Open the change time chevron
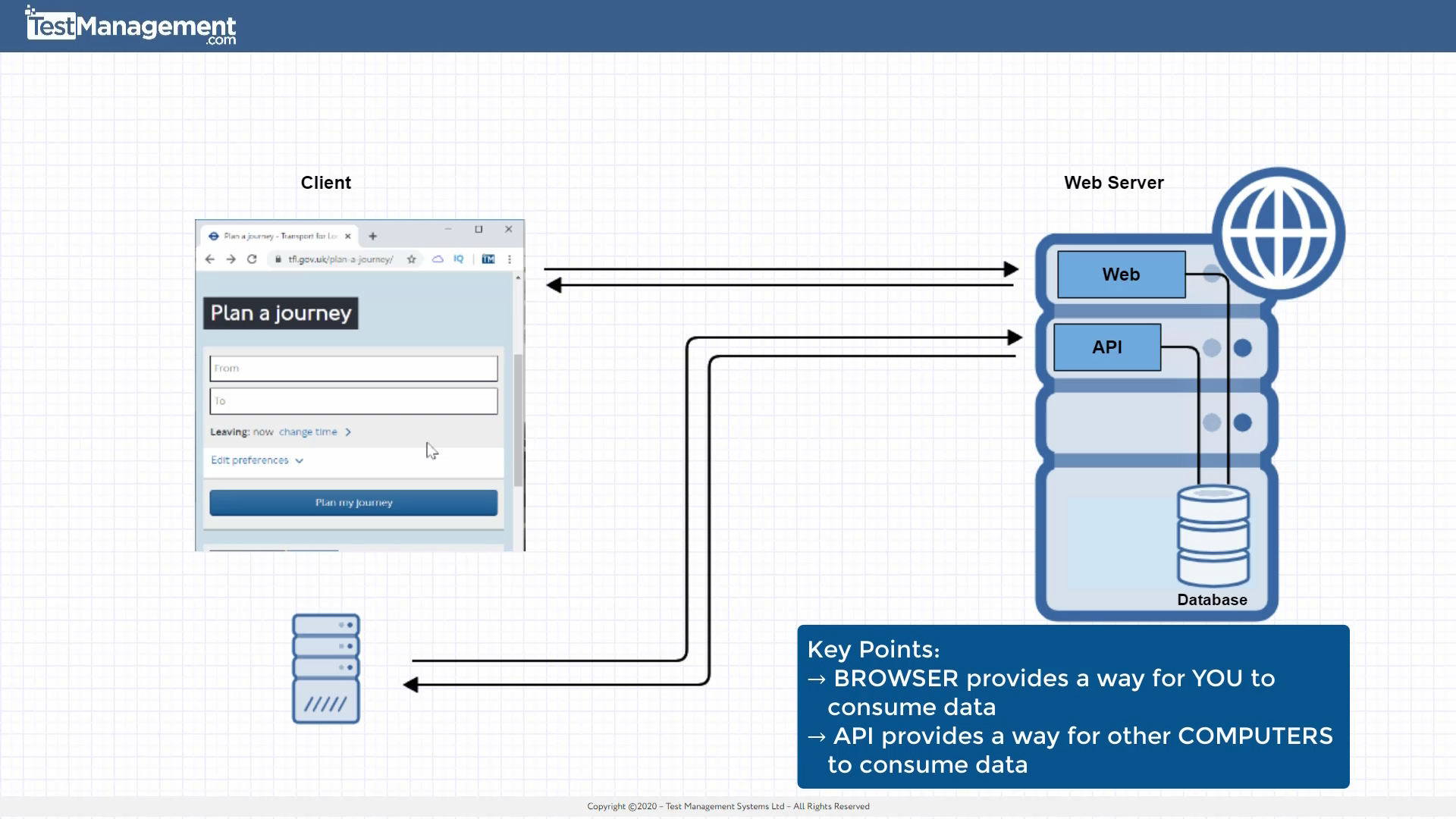 point(348,431)
